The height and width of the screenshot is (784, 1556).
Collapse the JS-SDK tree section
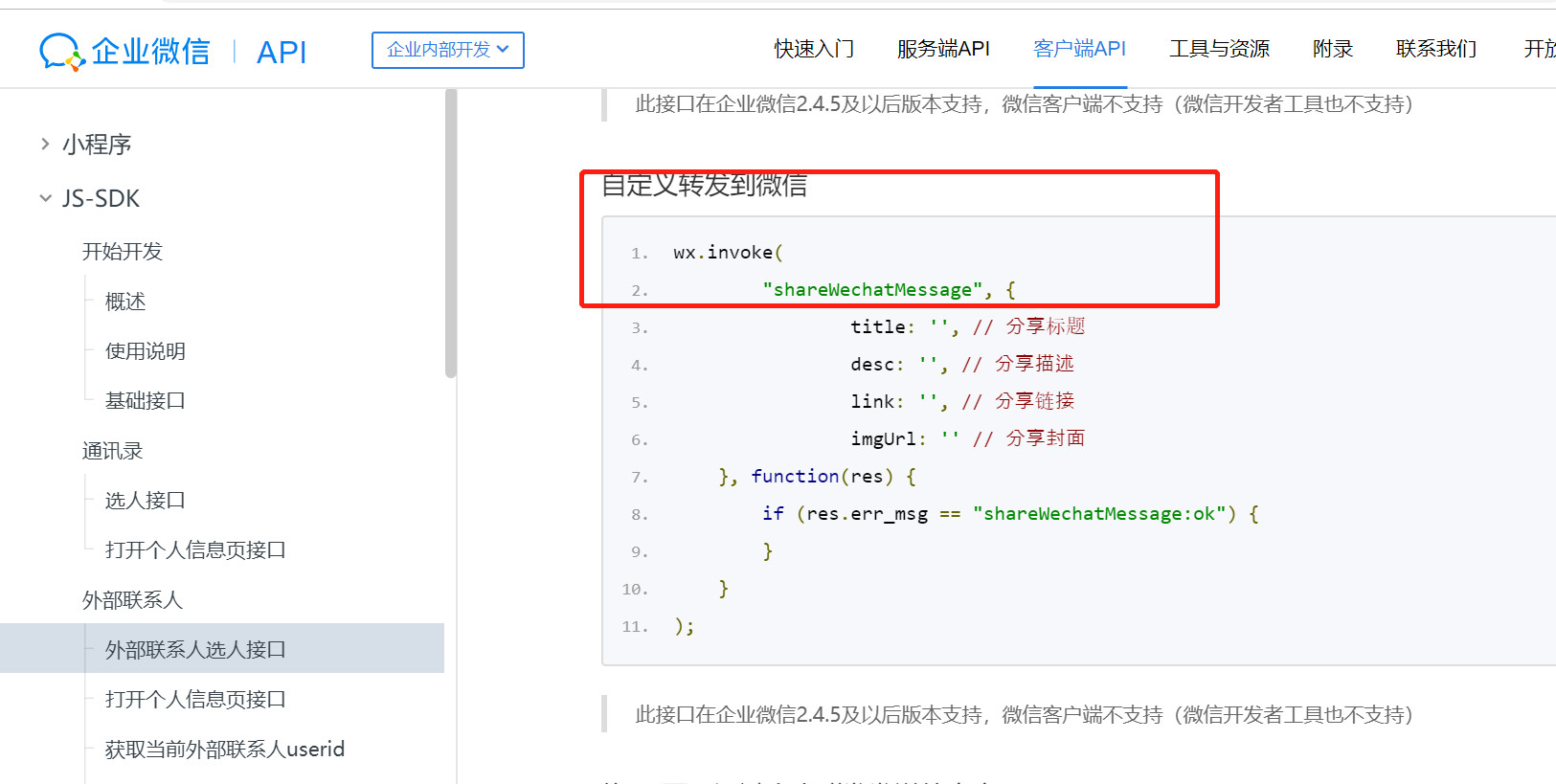coord(45,198)
